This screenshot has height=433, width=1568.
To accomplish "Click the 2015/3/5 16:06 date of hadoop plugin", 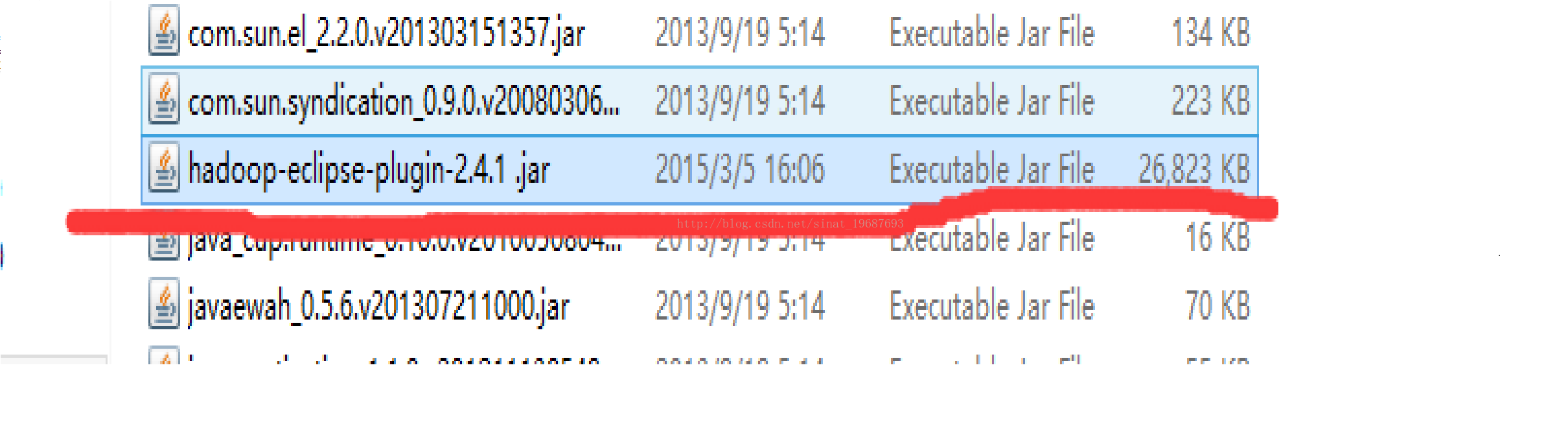I will 740,169.
